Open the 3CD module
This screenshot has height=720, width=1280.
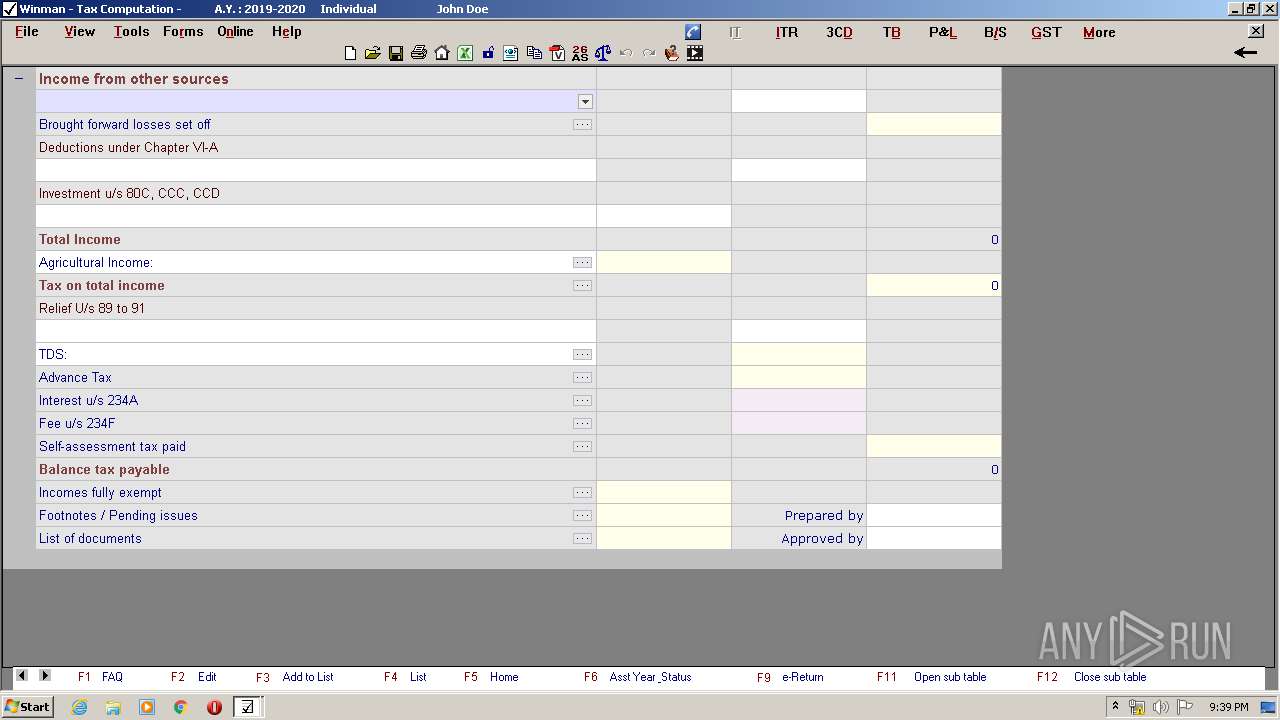[x=839, y=32]
